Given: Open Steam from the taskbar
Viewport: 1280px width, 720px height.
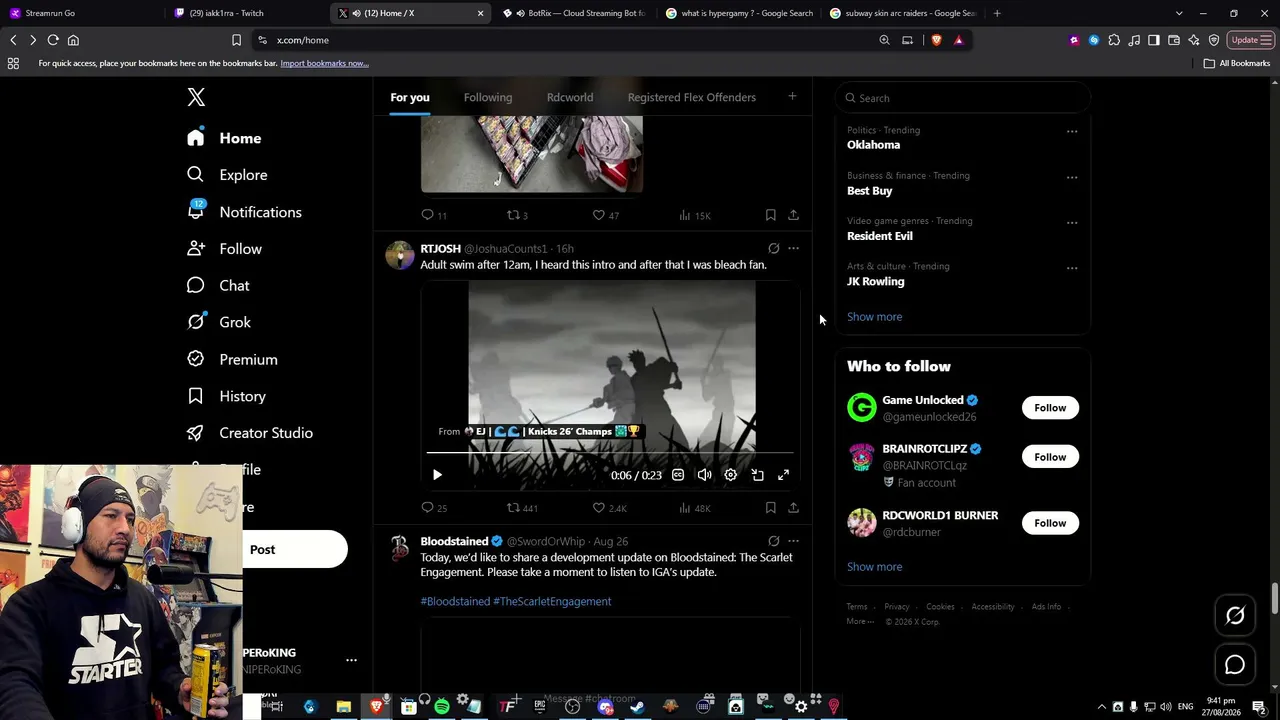Looking at the screenshot, I should click(x=637, y=707).
